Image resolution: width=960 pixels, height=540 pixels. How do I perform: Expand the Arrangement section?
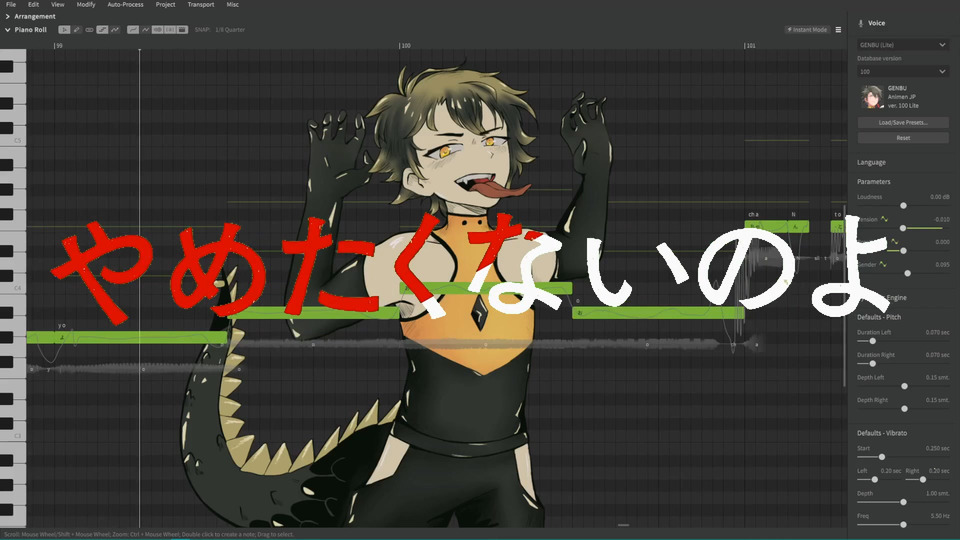tap(7, 17)
